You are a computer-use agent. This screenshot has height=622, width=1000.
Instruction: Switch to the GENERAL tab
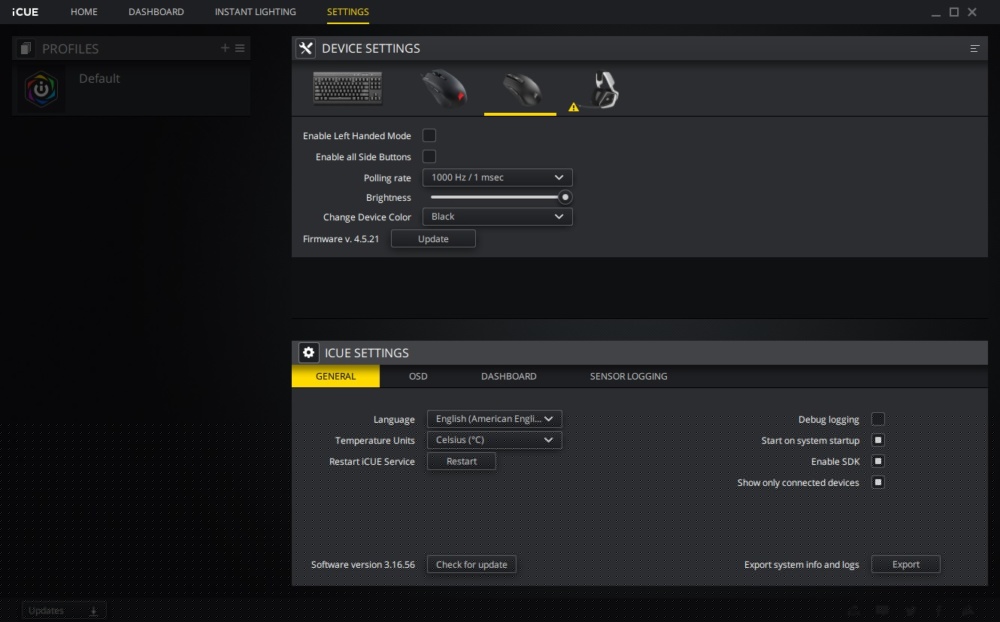pyautogui.click(x=335, y=376)
